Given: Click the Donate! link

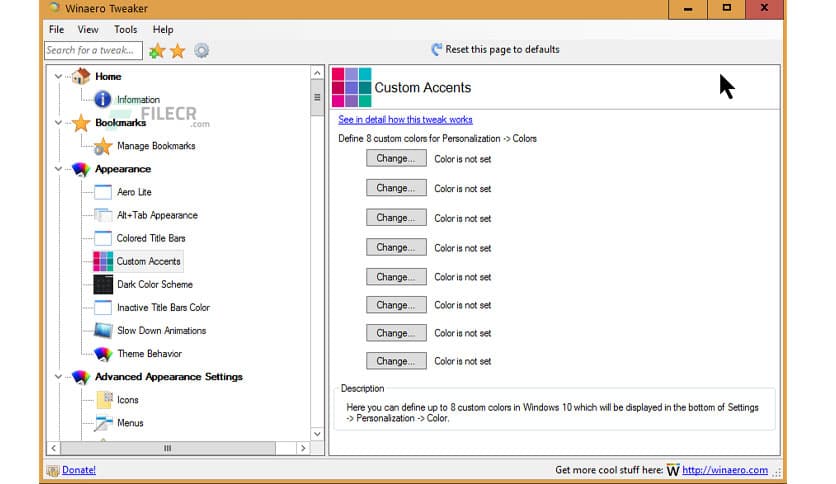Looking at the screenshot, I should pos(79,470).
